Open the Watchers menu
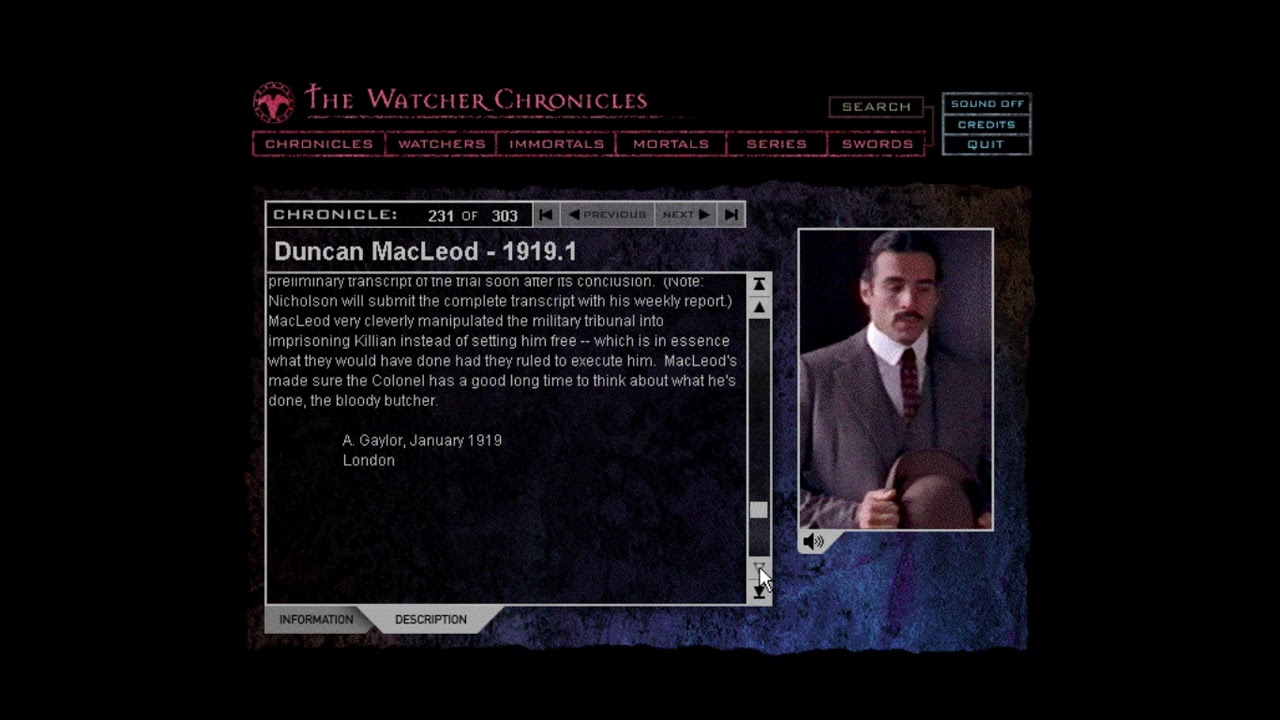Viewport: 1280px width, 720px height. click(x=441, y=144)
